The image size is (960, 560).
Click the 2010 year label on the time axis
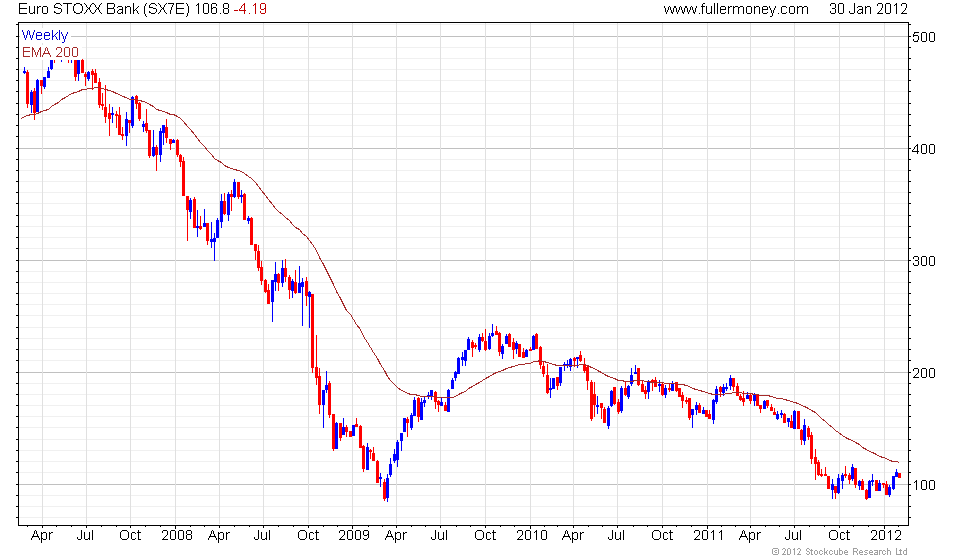[x=531, y=536]
